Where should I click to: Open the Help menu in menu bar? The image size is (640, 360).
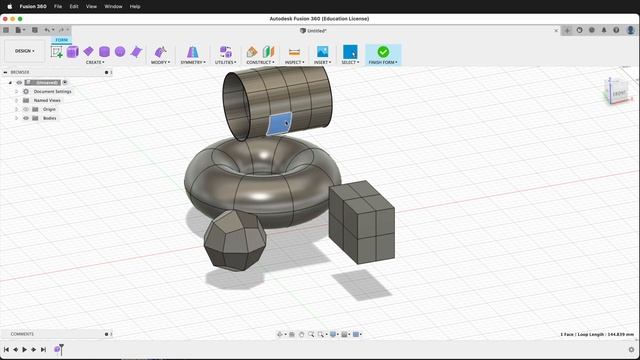pyautogui.click(x=135, y=7)
